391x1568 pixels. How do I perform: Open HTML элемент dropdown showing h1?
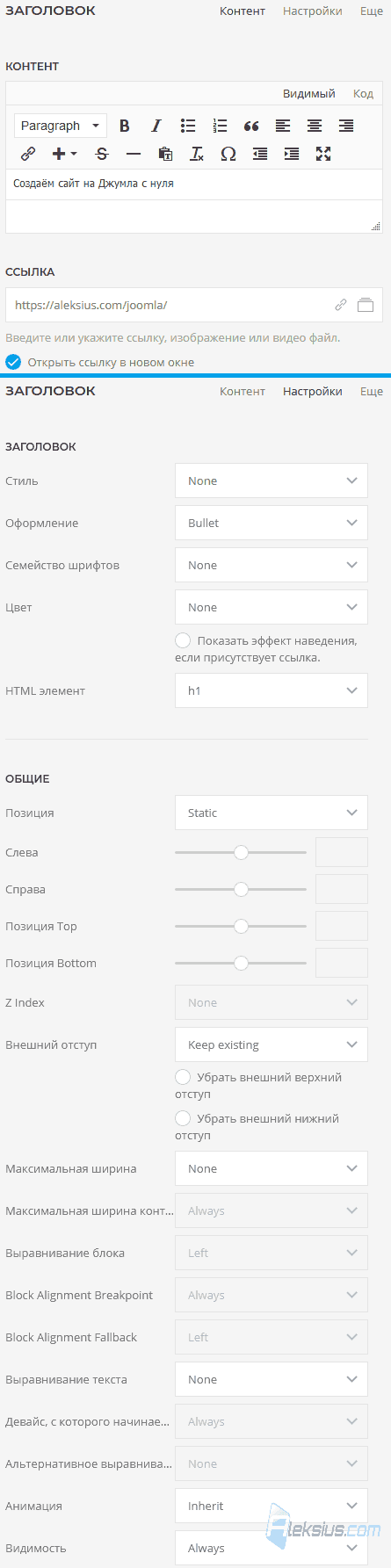[272, 690]
